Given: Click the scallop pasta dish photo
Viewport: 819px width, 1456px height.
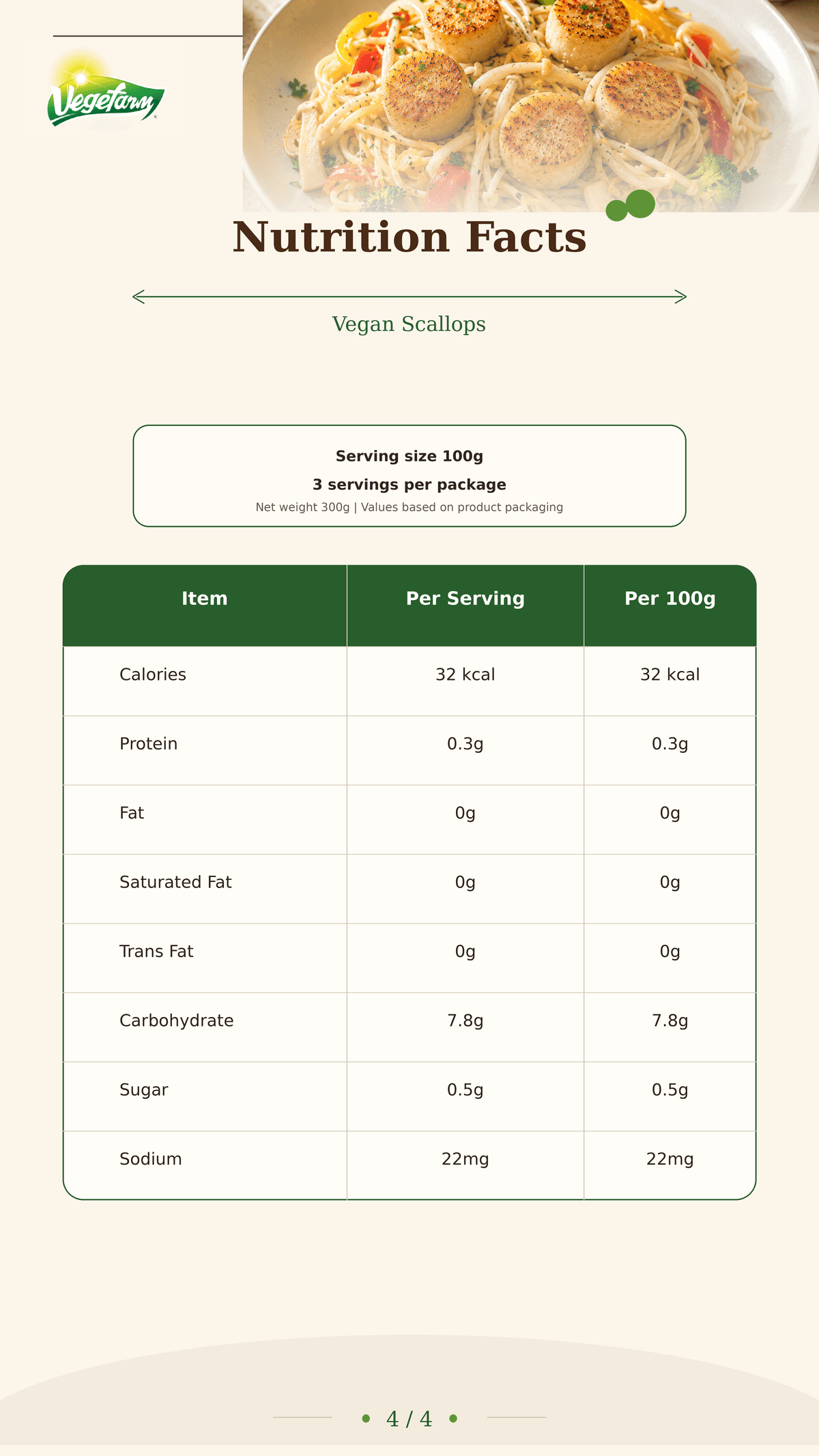Looking at the screenshot, I should click(x=530, y=106).
